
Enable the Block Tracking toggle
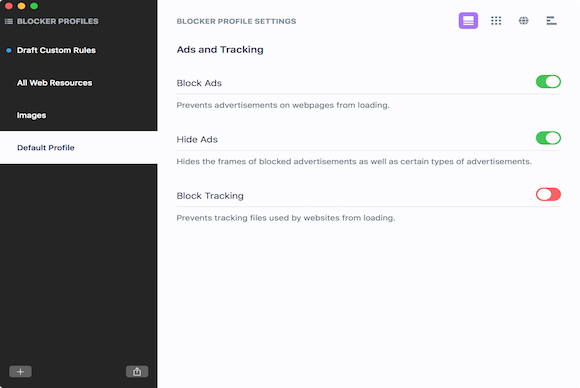(548, 194)
